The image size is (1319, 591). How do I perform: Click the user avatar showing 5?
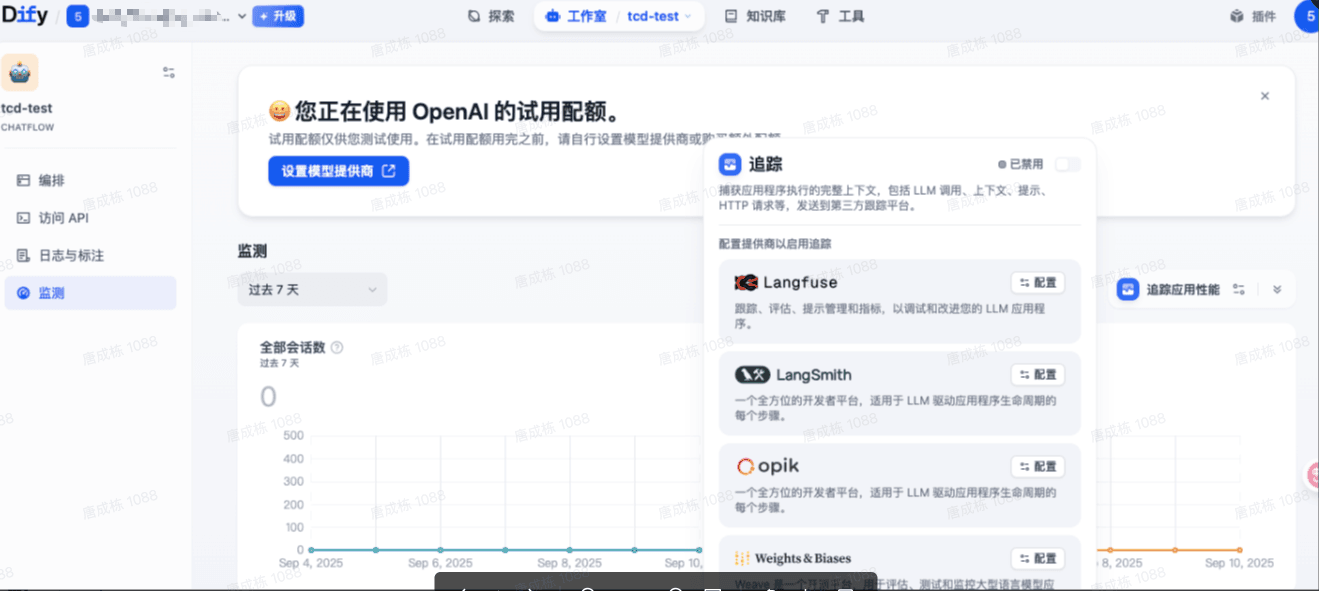[1306, 16]
